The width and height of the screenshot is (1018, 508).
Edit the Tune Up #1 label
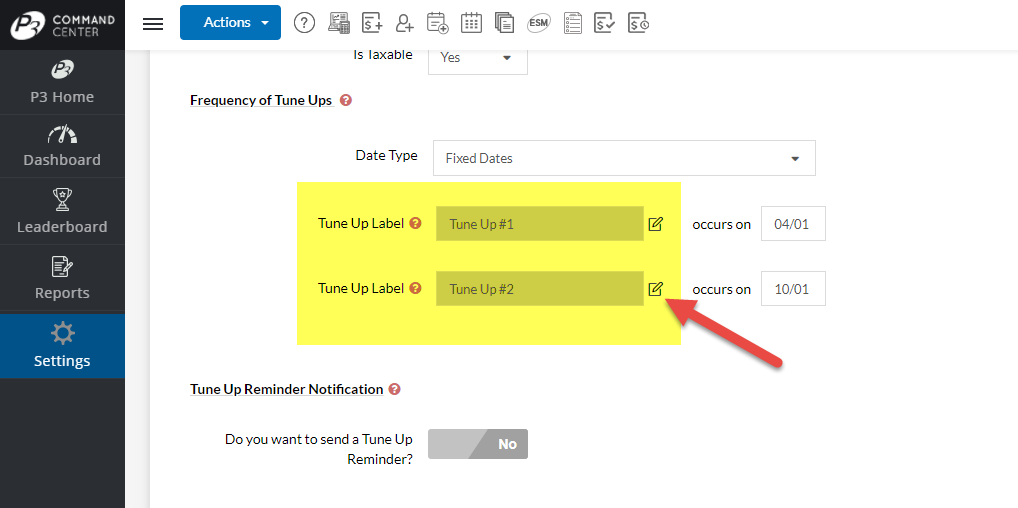pos(655,224)
